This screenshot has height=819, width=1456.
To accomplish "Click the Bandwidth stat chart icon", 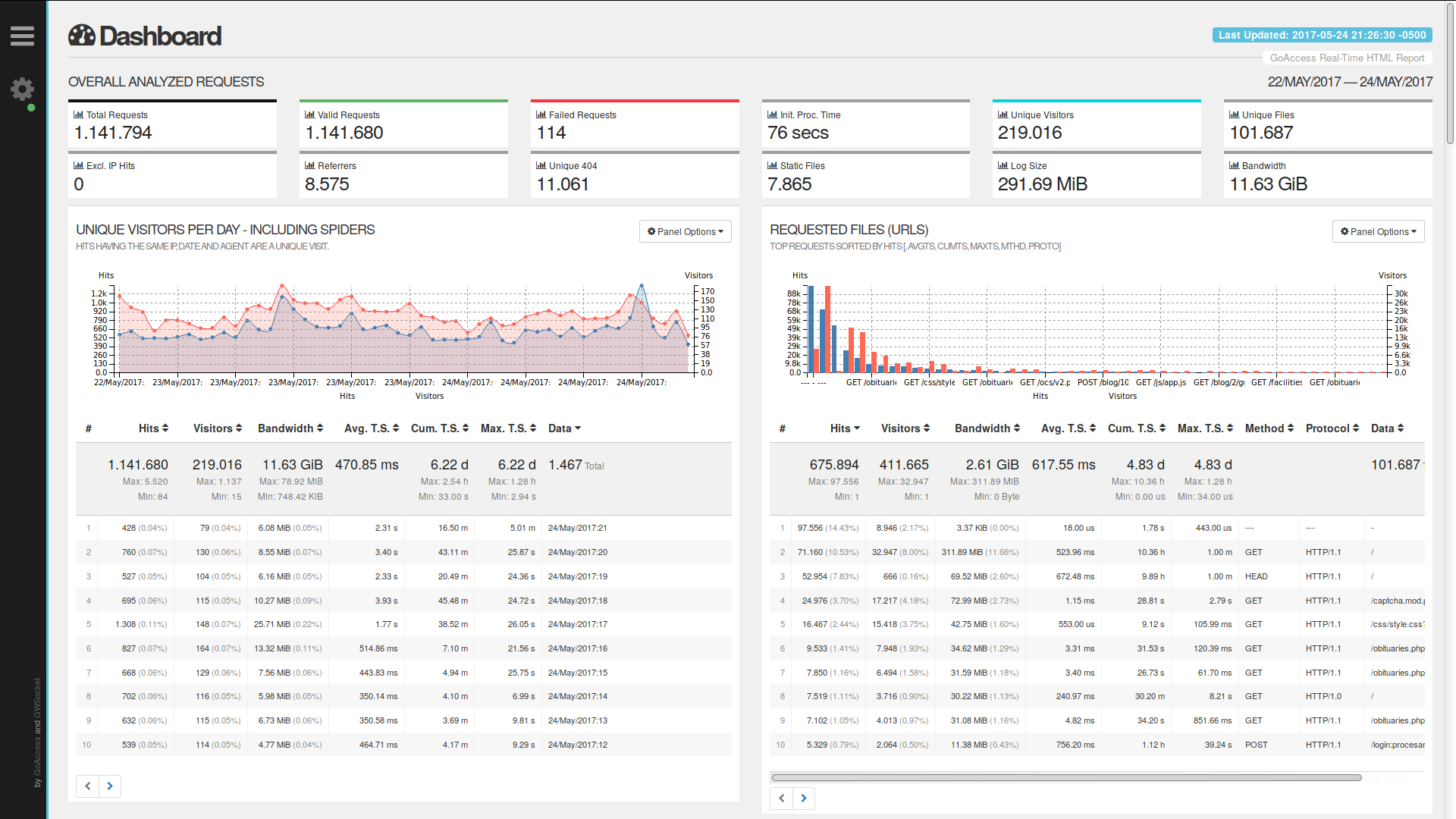I will click(x=1234, y=165).
